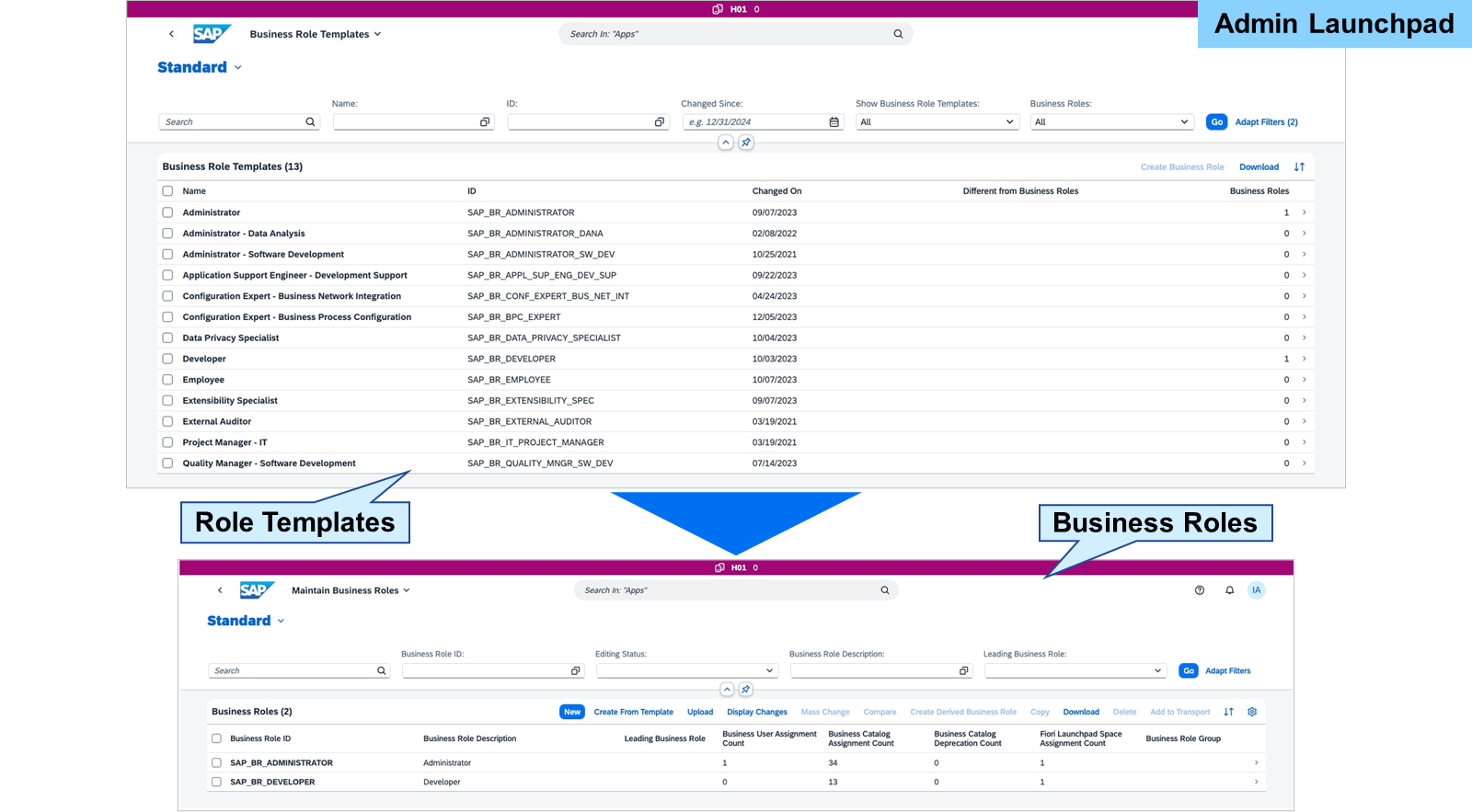Image resolution: width=1472 pixels, height=812 pixels.
Task: Check the Administrator template row
Action: click(167, 212)
